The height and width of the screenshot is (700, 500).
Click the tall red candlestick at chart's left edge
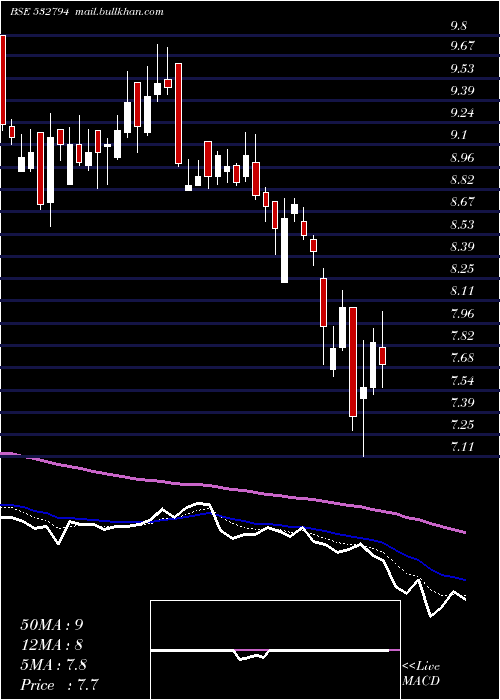click(x=3, y=79)
